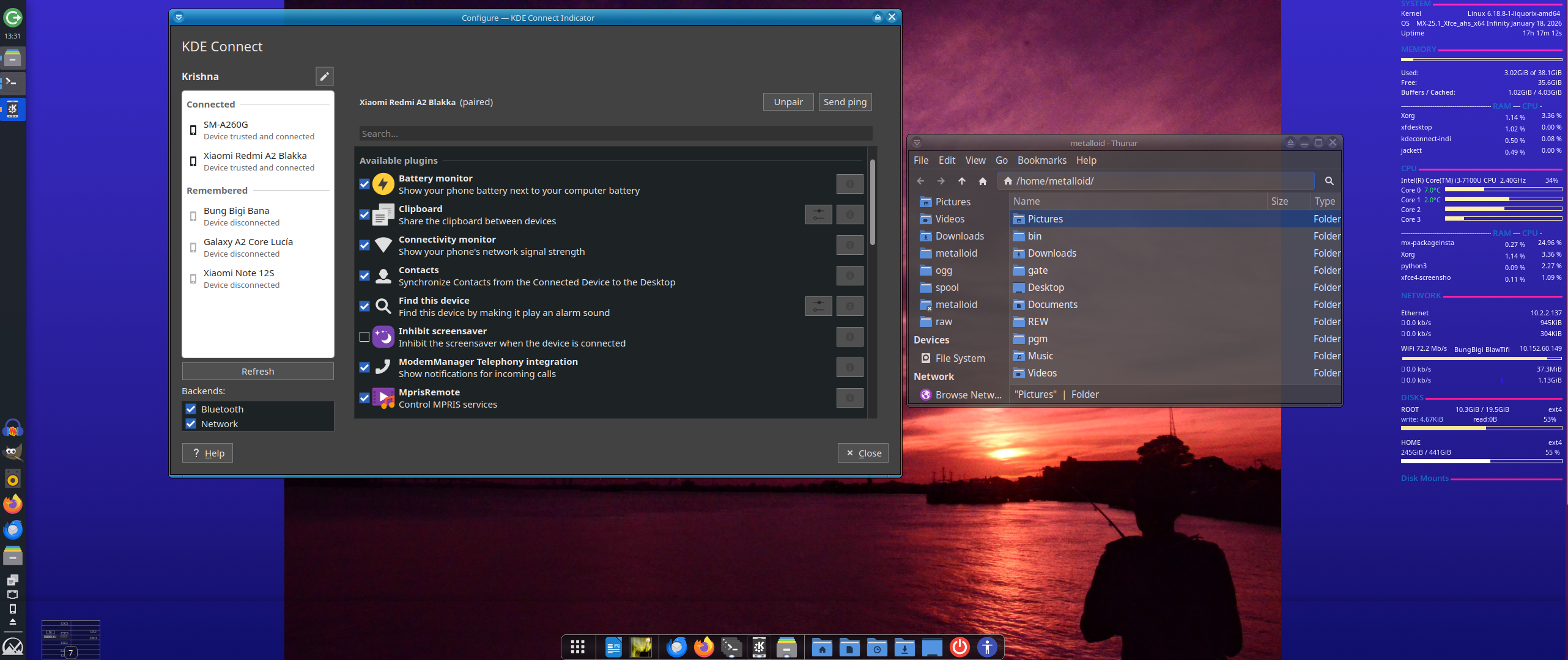The width and height of the screenshot is (1568, 660).
Task: Click the red power button in dock
Action: (960, 647)
